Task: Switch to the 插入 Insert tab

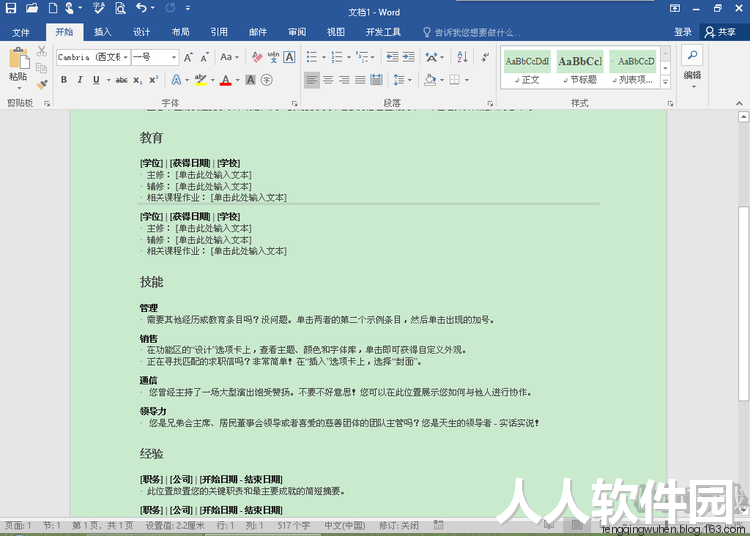Action: click(x=102, y=32)
